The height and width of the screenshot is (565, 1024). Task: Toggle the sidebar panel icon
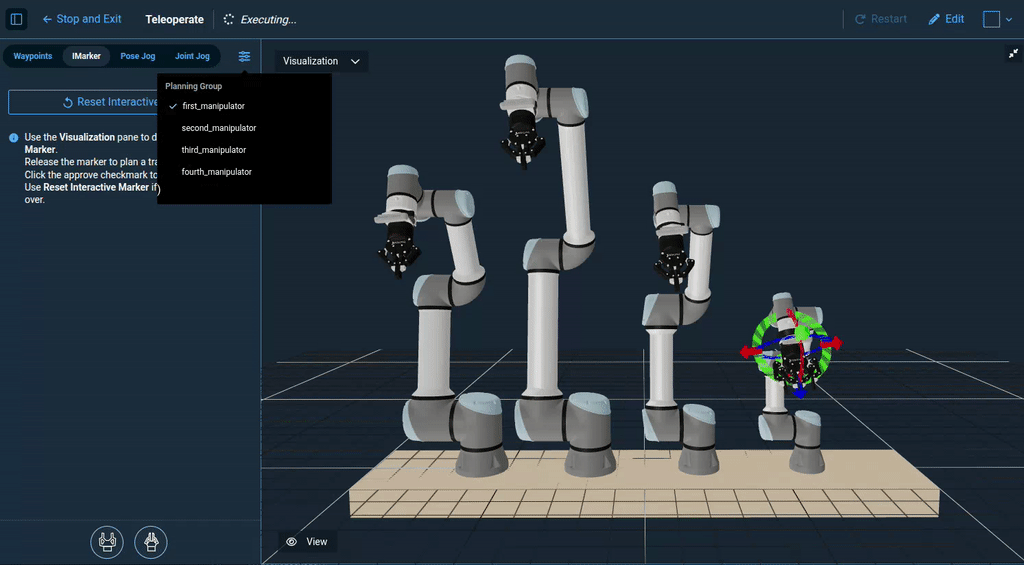click(x=16, y=20)
